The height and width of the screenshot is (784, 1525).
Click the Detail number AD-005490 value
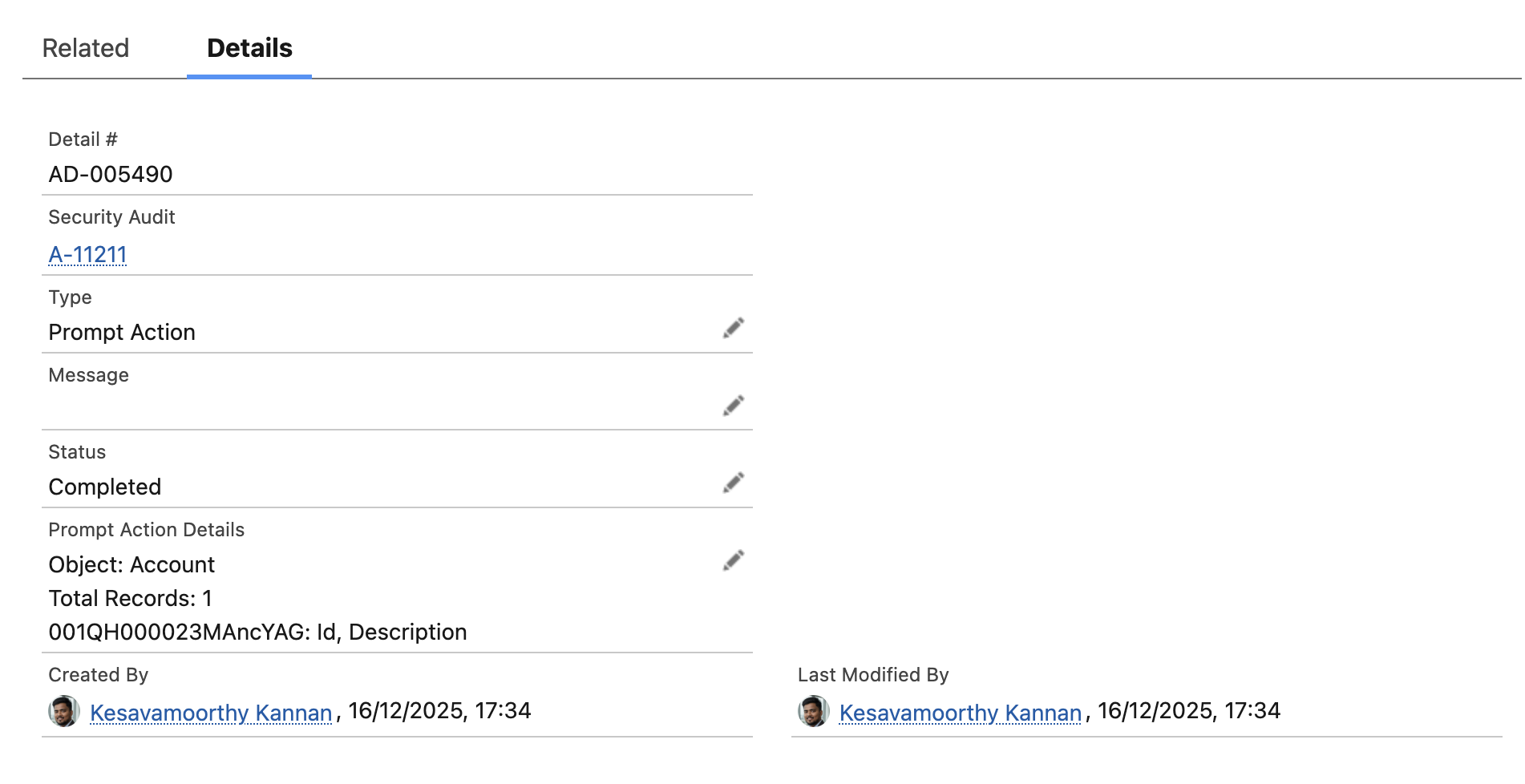(x=111, y=175)
